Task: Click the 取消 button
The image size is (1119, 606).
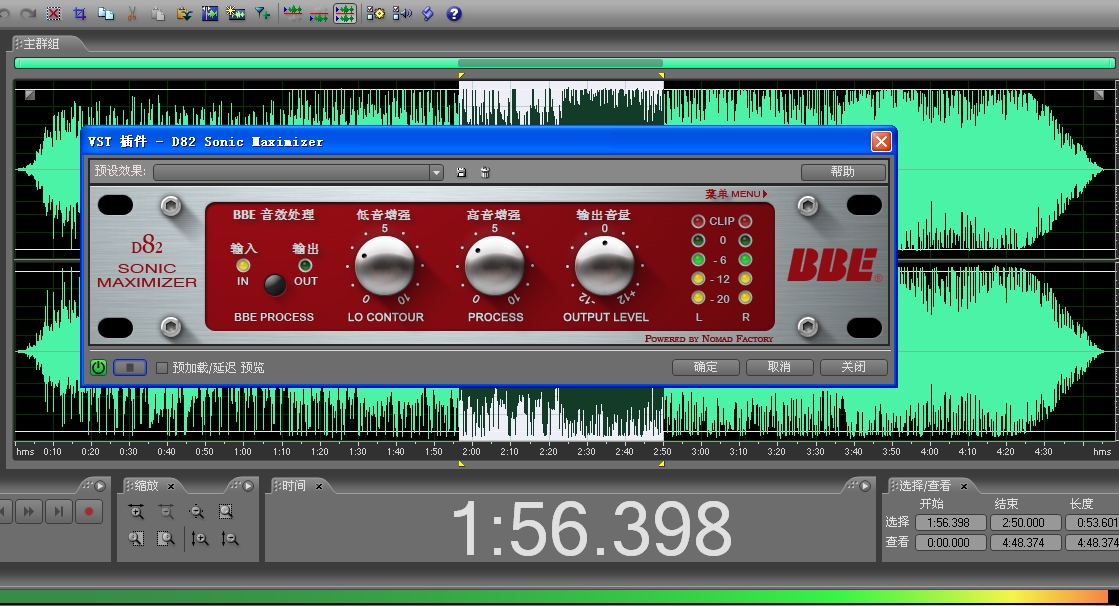Action: [779, 367]
